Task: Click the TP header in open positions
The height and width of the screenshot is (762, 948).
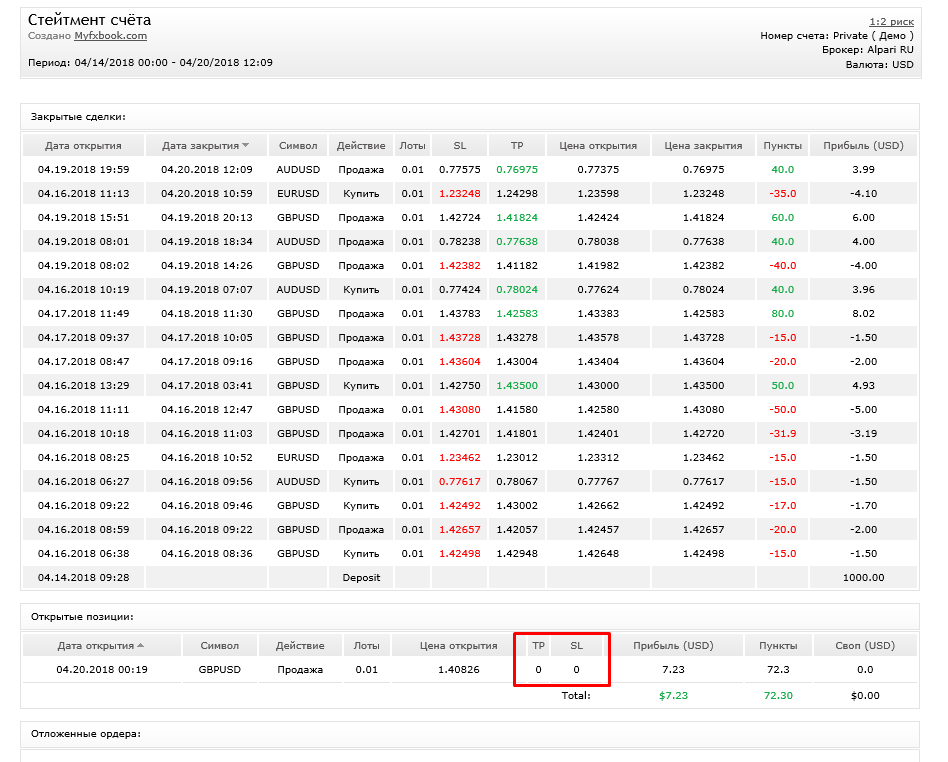Action: [538, 645]
